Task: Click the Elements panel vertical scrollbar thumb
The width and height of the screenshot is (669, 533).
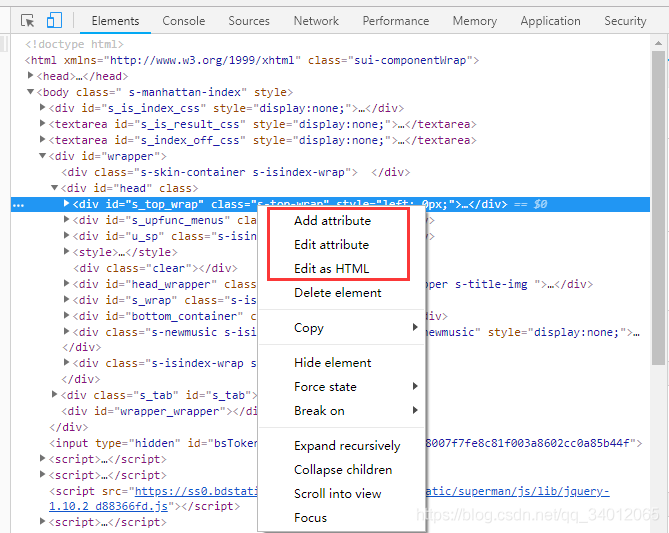Action: point(658,208)
